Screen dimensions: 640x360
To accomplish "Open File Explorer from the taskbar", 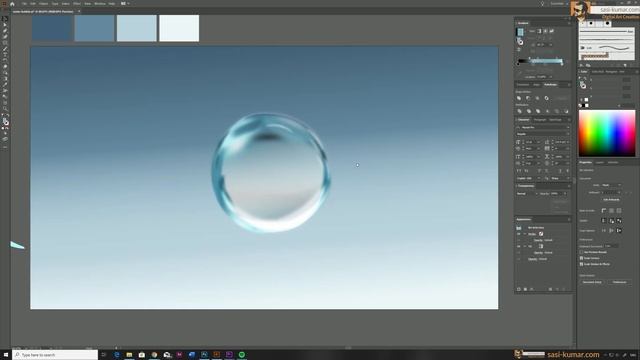I will tap(129, 355).
